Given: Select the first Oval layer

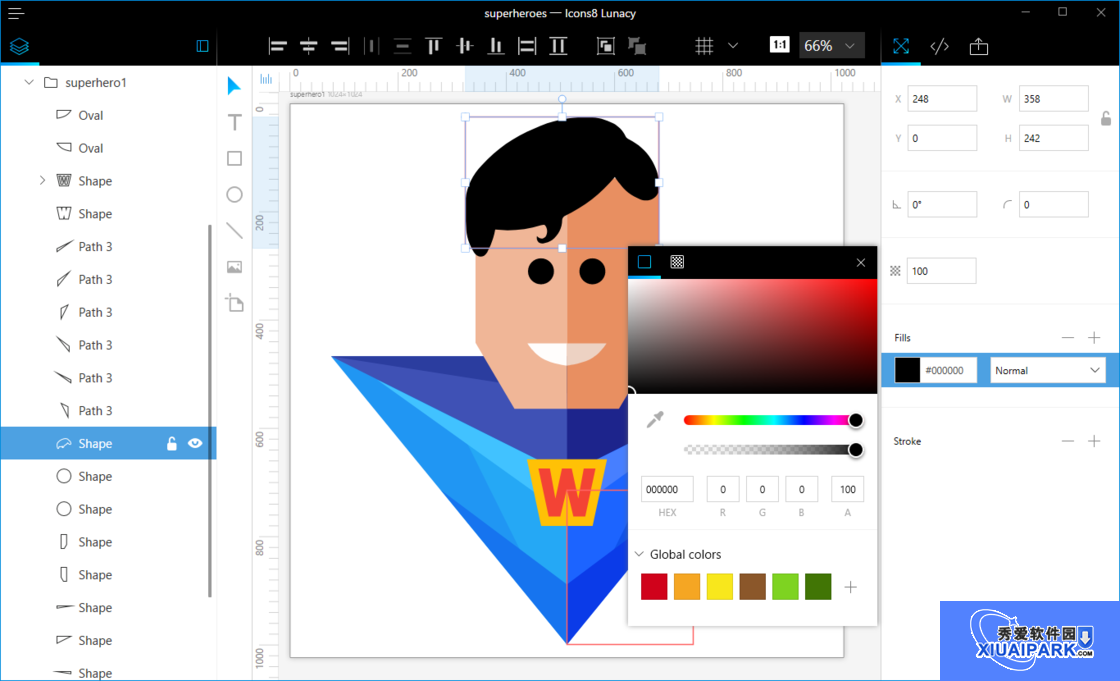Looking at the screenshot, I should (x=108, y=115).
